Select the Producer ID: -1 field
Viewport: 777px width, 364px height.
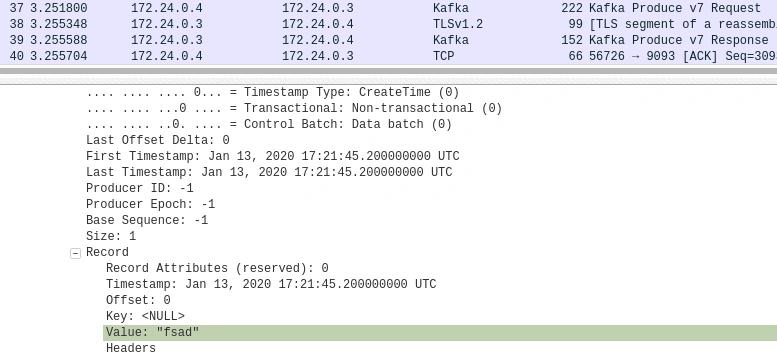click(140, 188)
